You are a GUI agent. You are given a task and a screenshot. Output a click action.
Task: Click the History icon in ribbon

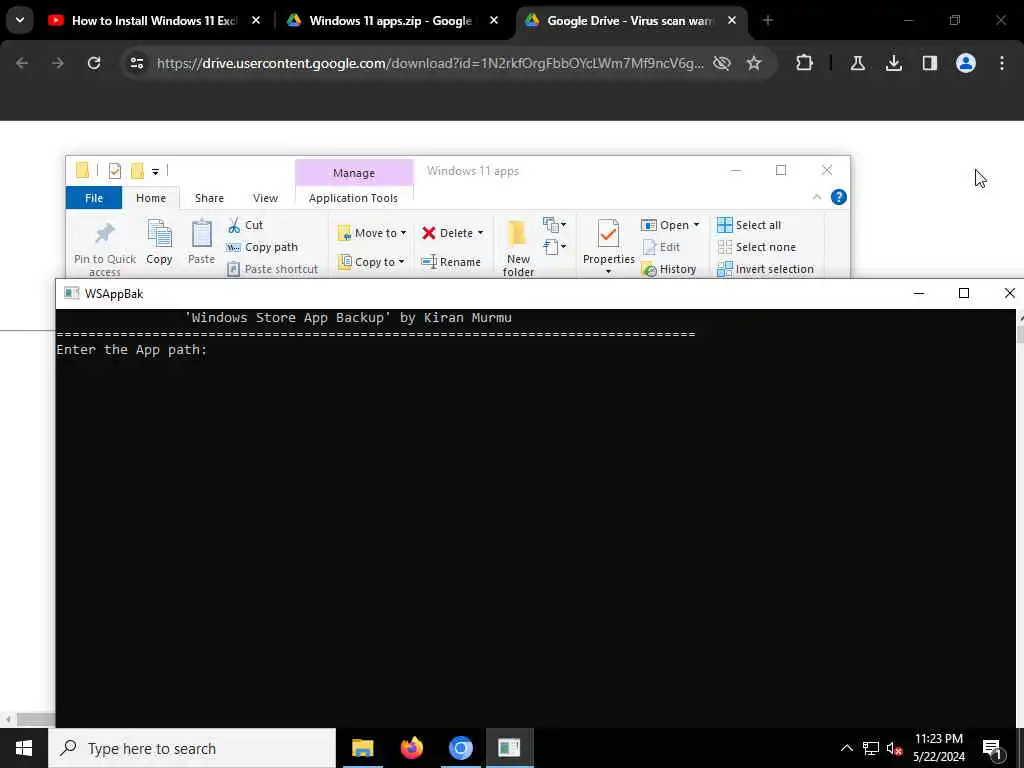tap(649, 269)
